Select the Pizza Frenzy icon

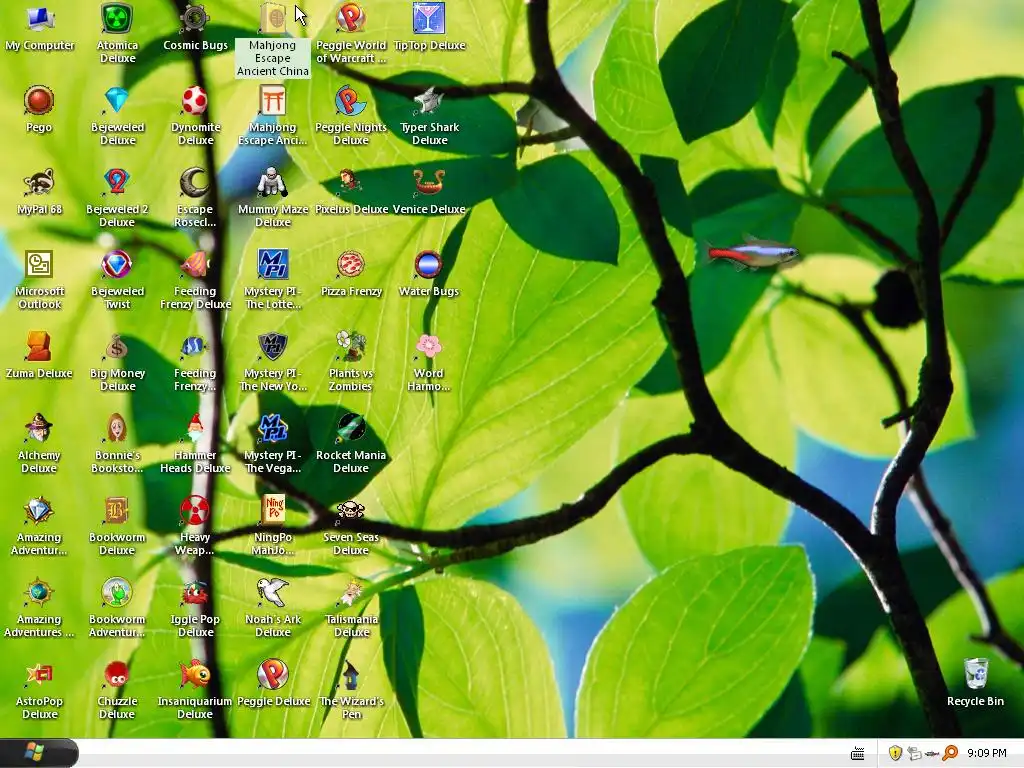tap(351, 265)
